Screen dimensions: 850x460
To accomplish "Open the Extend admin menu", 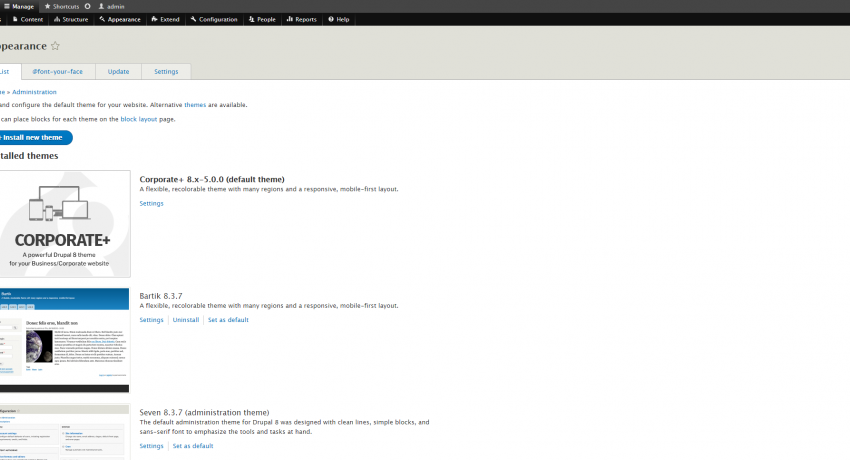I will 165,20.
